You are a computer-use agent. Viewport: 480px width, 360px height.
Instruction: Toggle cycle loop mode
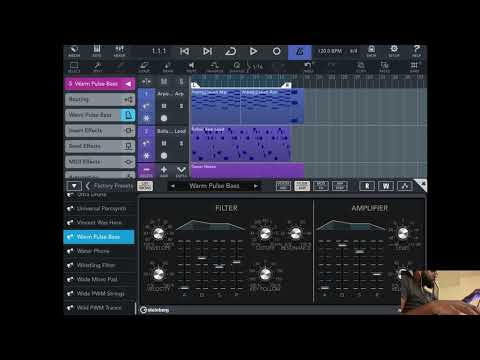(230, 51)
